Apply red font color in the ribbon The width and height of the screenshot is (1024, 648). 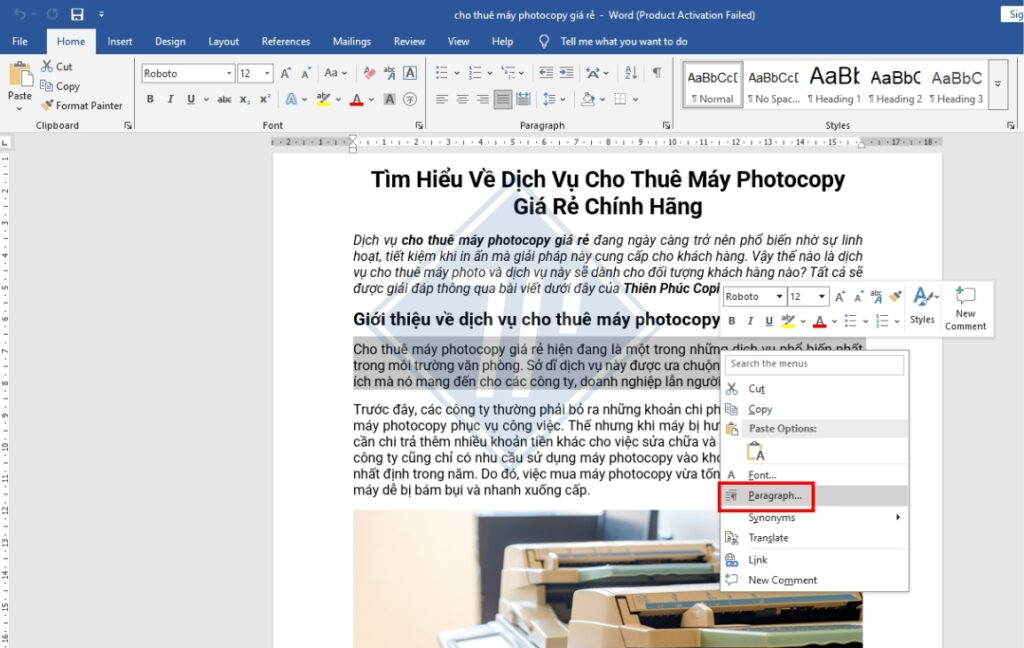point(357,99)
